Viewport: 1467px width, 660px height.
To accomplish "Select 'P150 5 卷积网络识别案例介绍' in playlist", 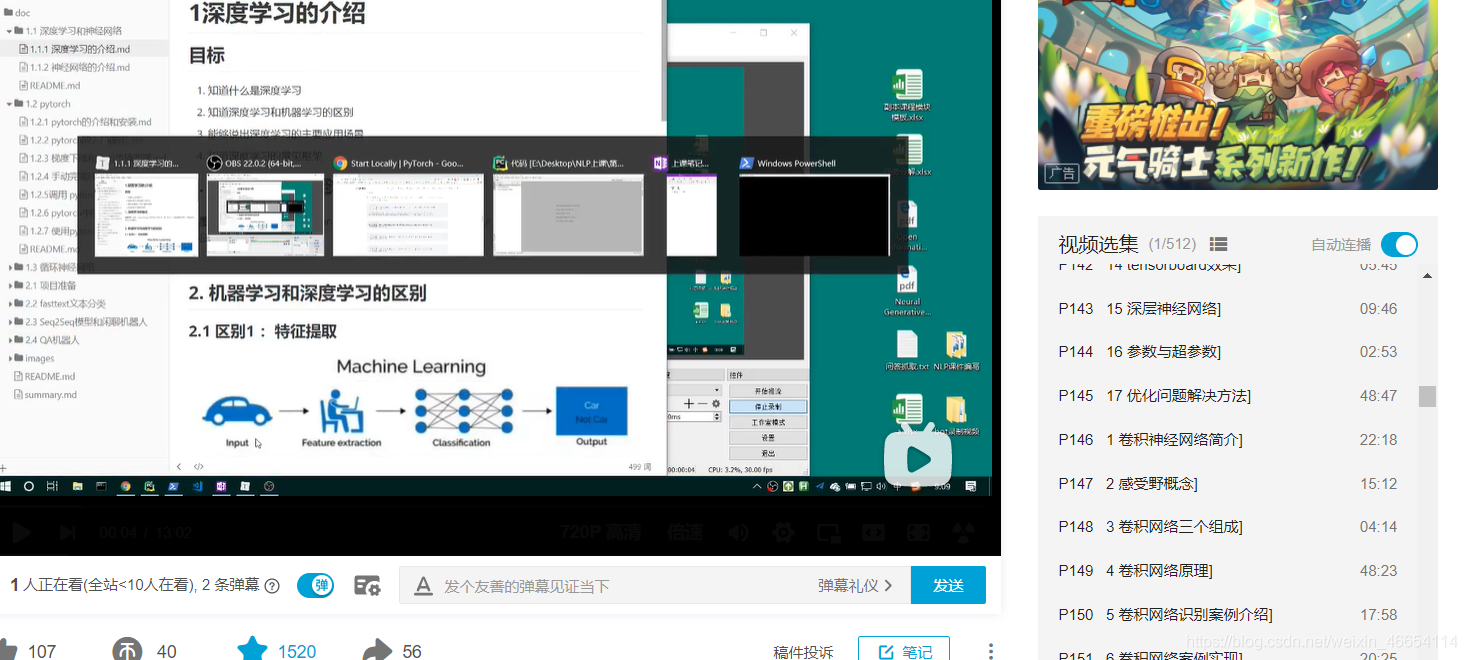I will 1228,614.
